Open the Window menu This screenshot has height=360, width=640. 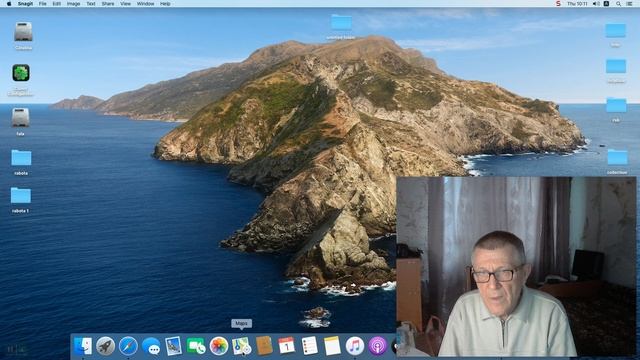(x=145, y=4)
